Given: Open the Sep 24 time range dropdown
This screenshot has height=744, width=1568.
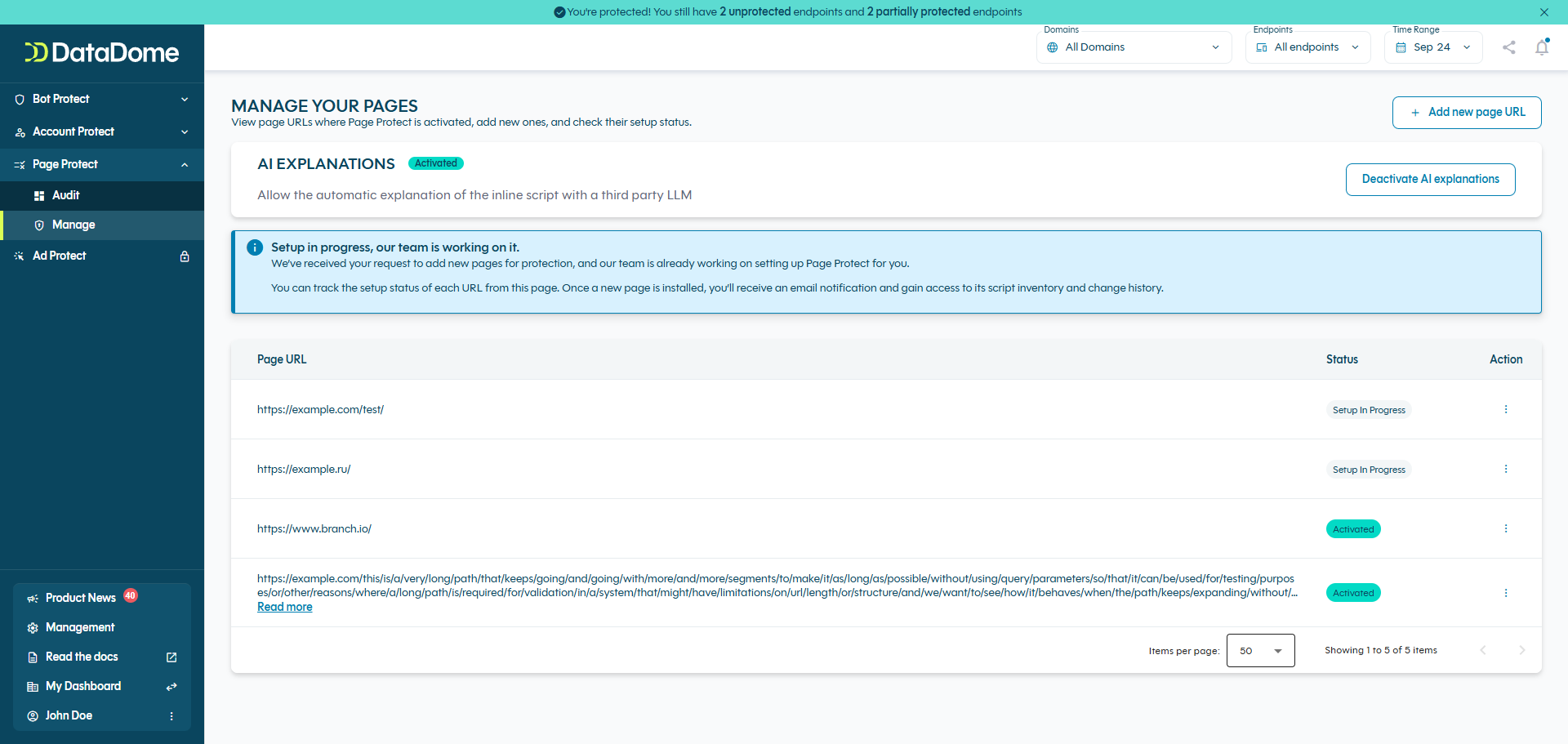Looking at the screenshot, I should [x=1433, y=47].
